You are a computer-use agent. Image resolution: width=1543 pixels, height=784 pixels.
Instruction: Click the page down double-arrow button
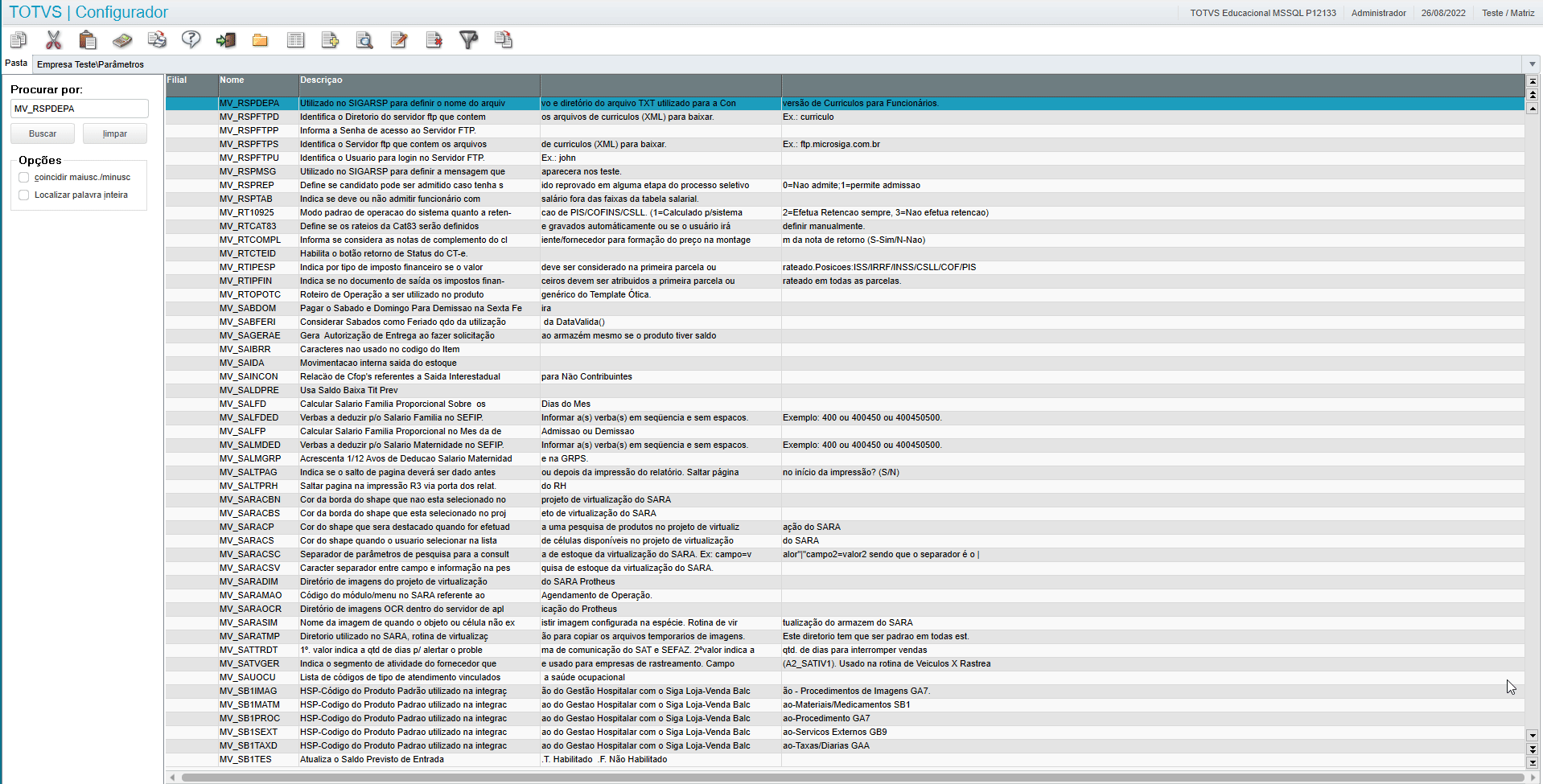click(x=1533, y=749)
